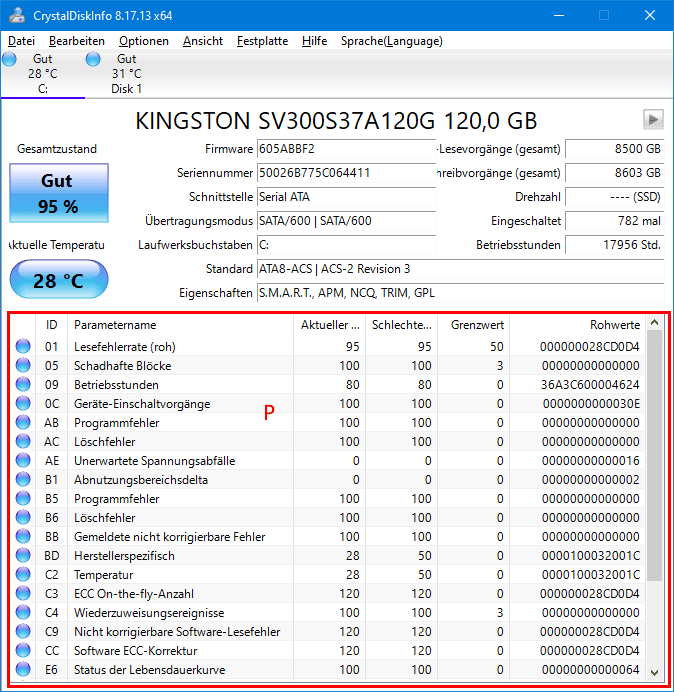Click the CrystalDiskInfo app icon in title bar
This screenshot has height=692, width=674.
coord(17,15)
